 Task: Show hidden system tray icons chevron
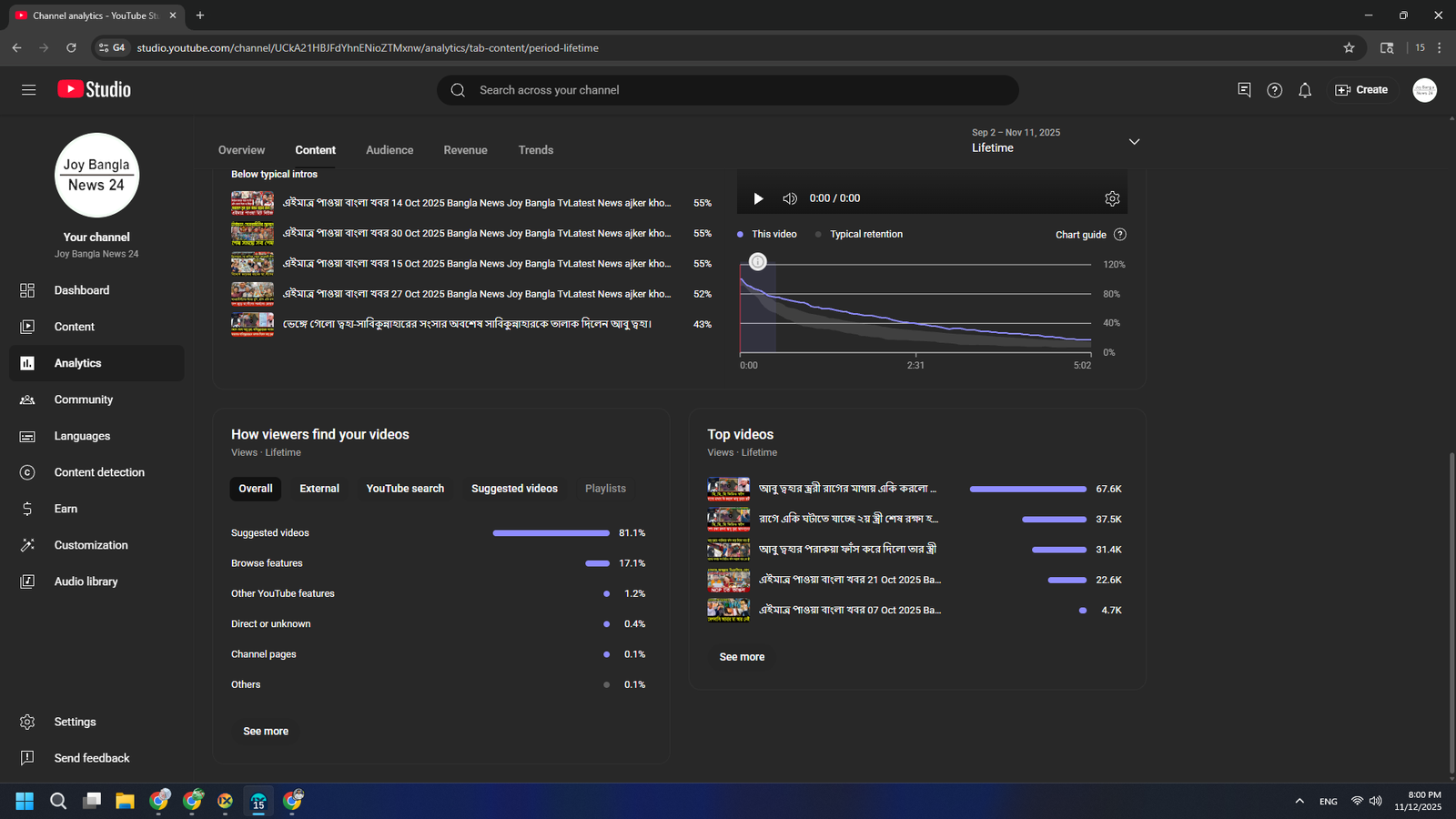1299,801
